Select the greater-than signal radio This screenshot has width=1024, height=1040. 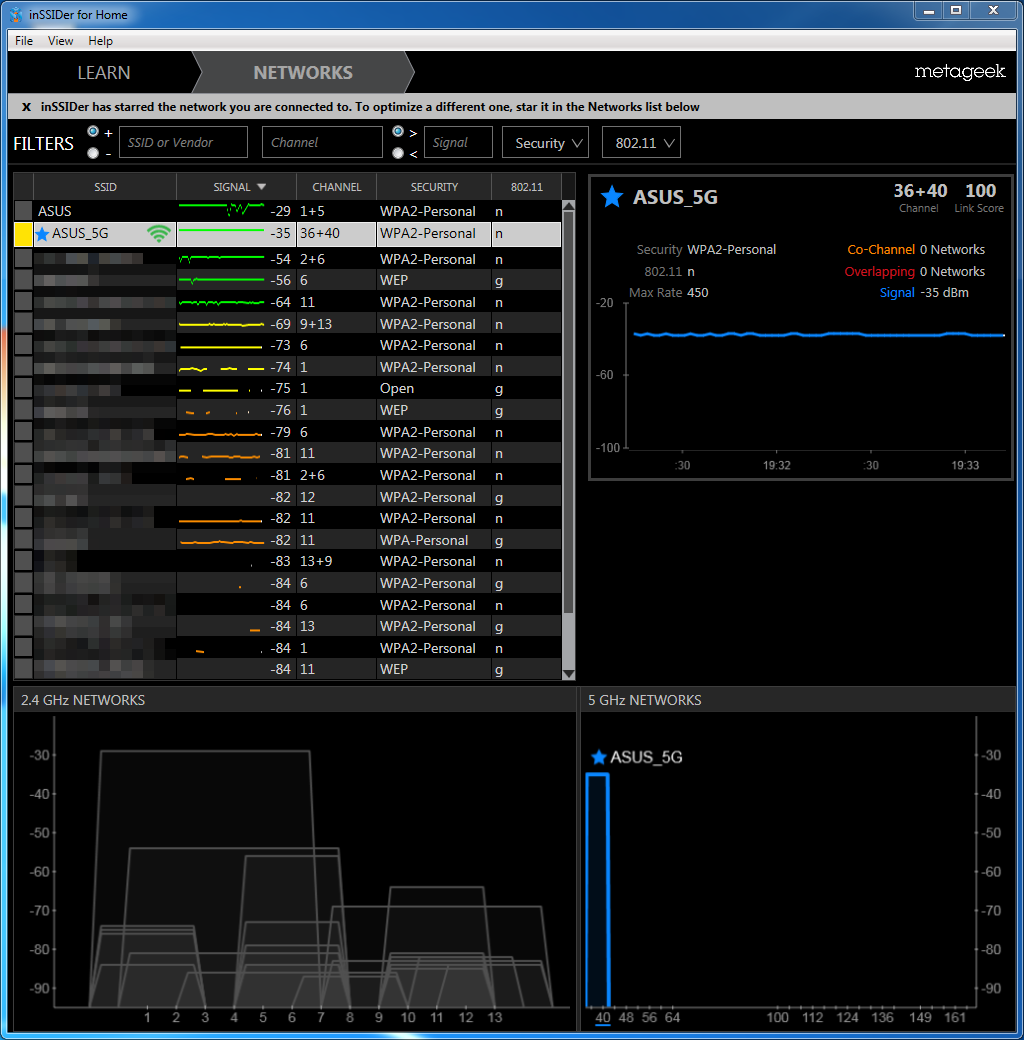pos(398,132)
